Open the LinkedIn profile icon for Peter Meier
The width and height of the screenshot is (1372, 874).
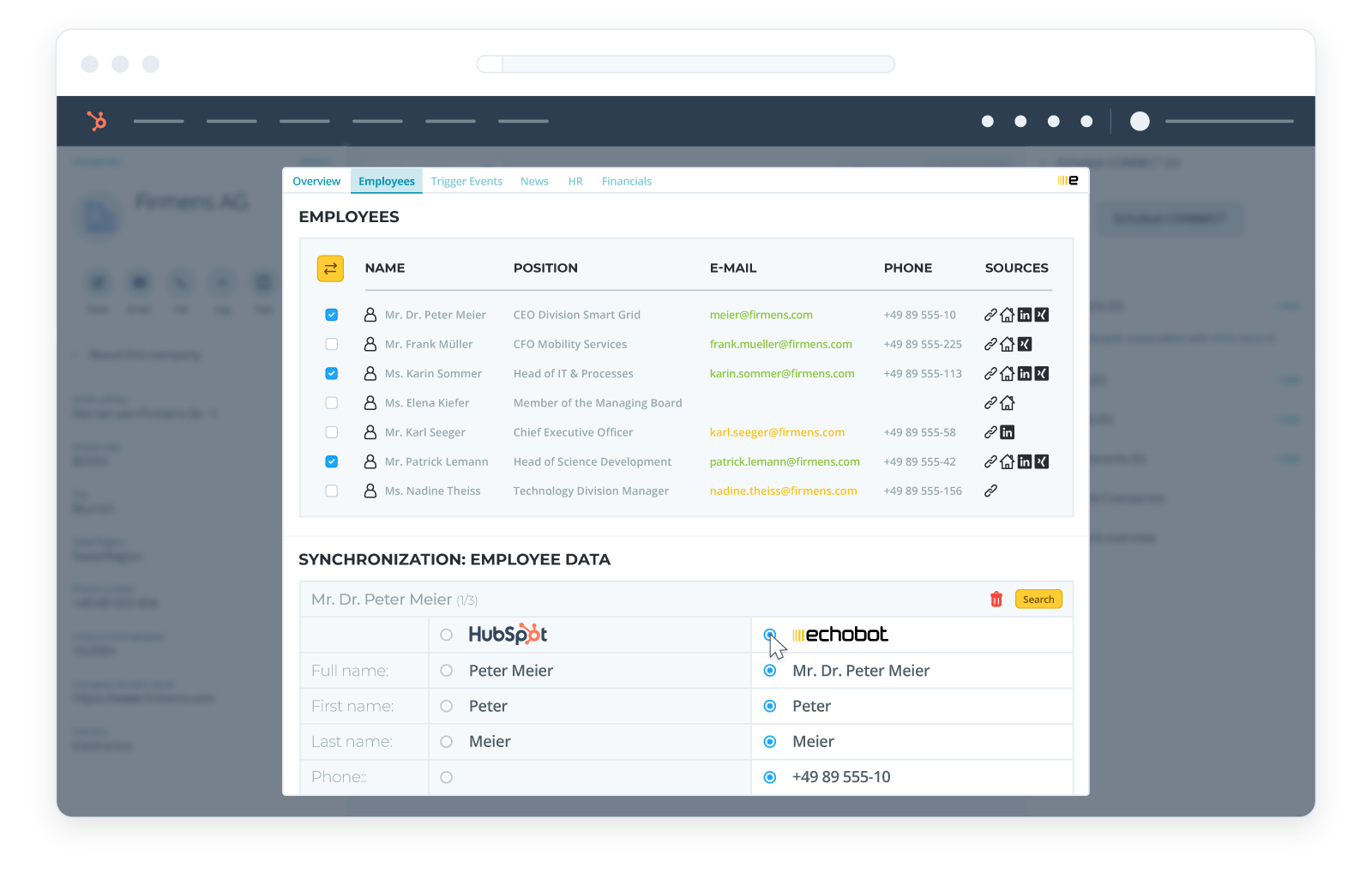pyautogui.click(x=1025, y=315)
